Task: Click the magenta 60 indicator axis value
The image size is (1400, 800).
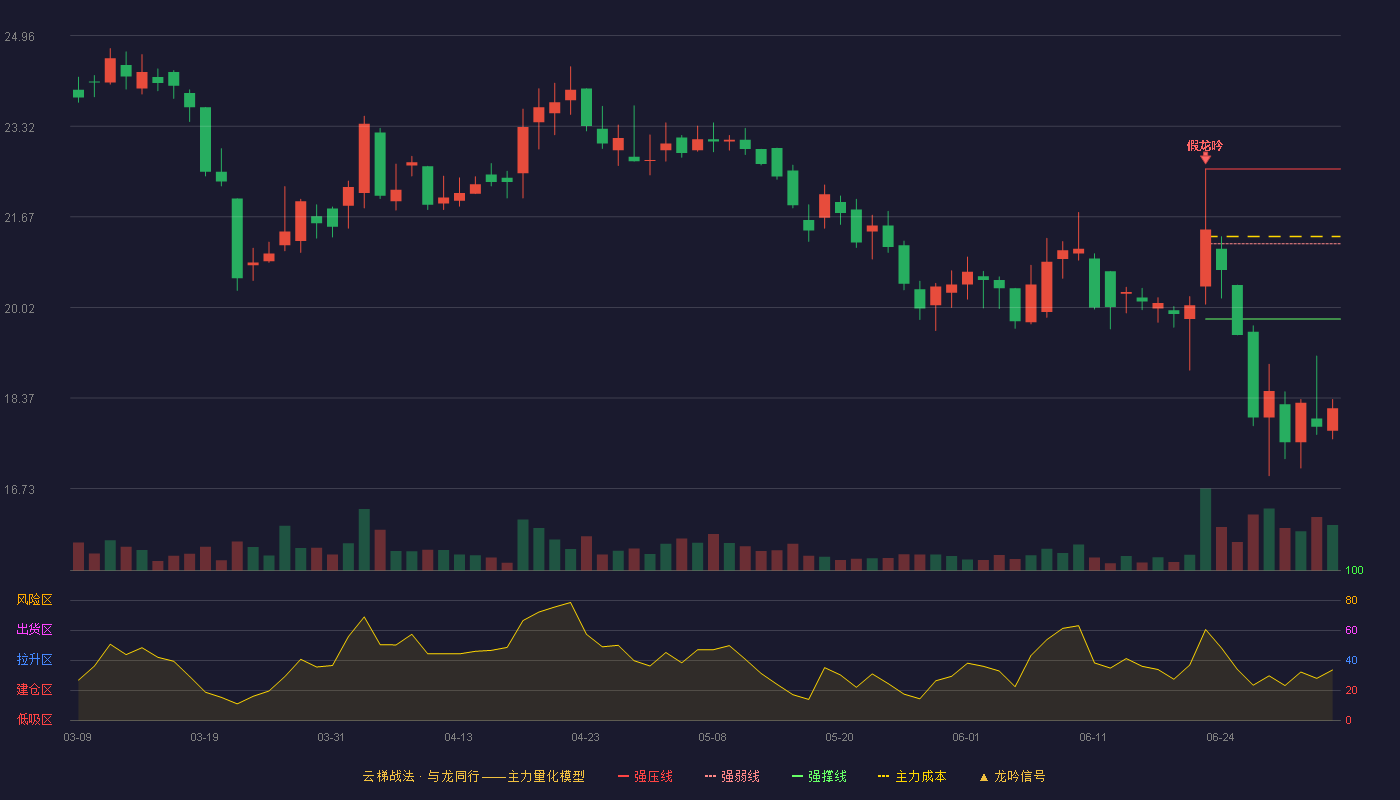Action: coord(1351,630)
